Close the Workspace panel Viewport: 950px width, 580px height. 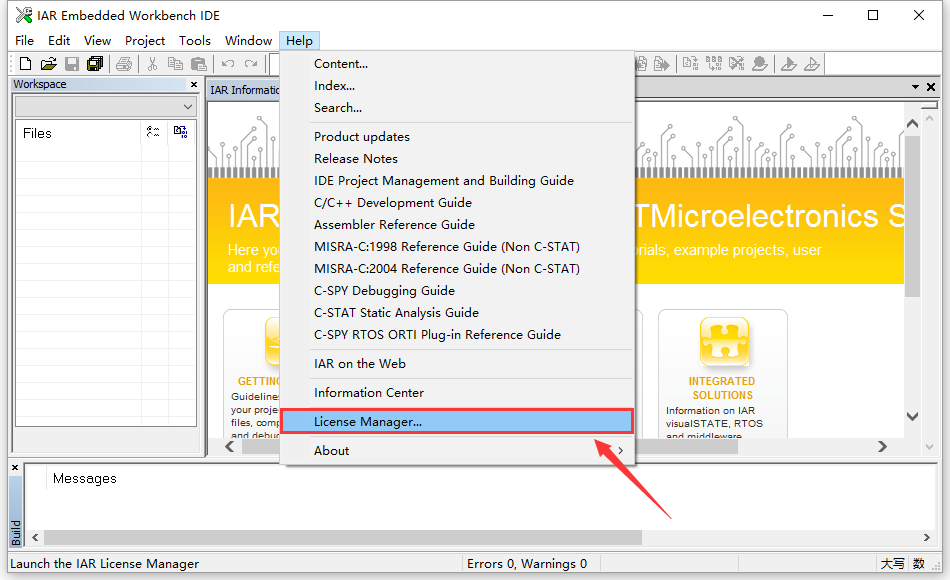tap(194, 84)
